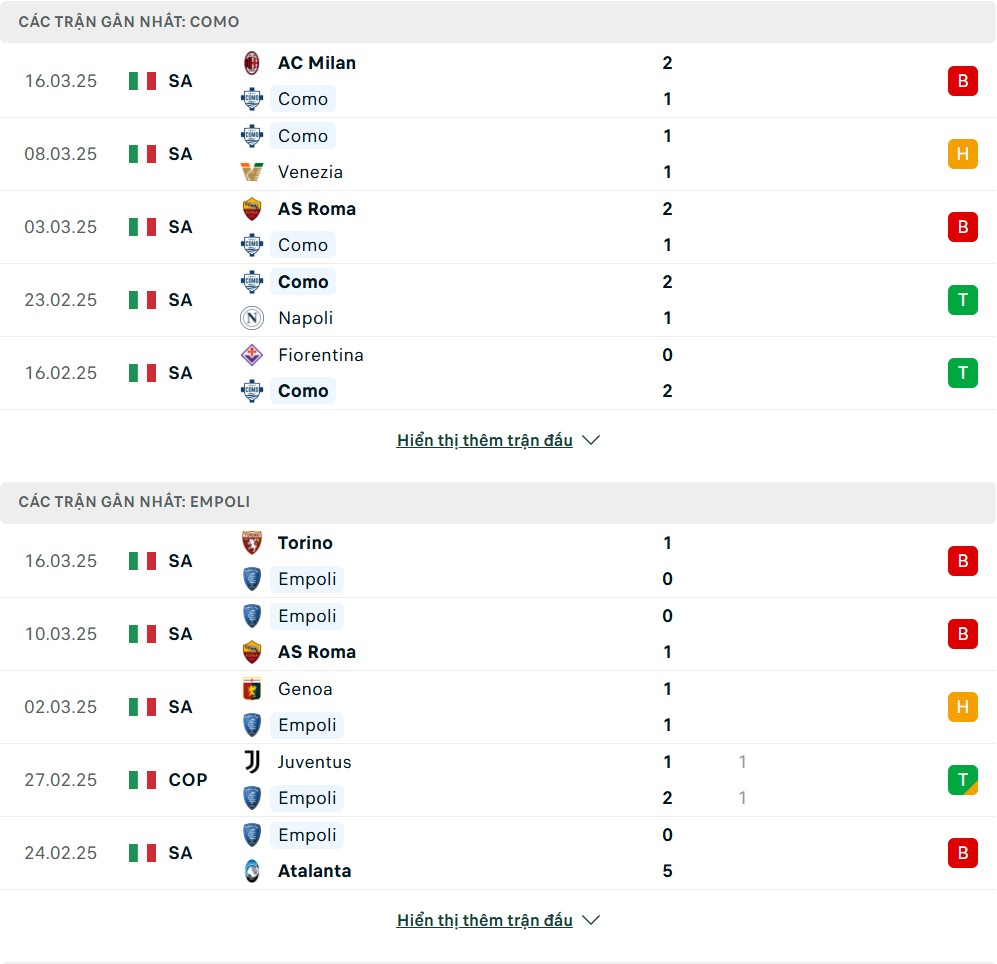Open the 'Hiển thị thêm trận đấu' link under Empoli
997x964 pixels.
[485, 920]
